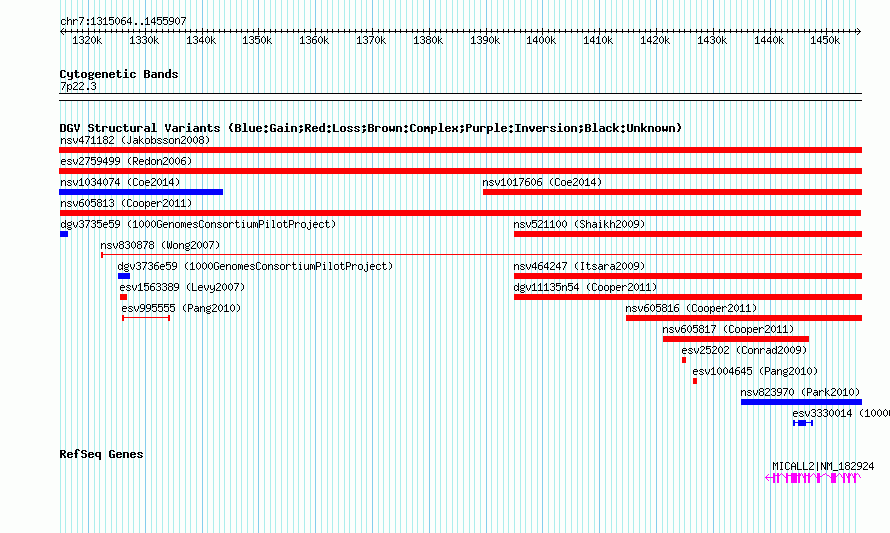Select the small blue dgv3735e59 bar
The height and width of the screenshot is (533, 890).
(64, 234)
